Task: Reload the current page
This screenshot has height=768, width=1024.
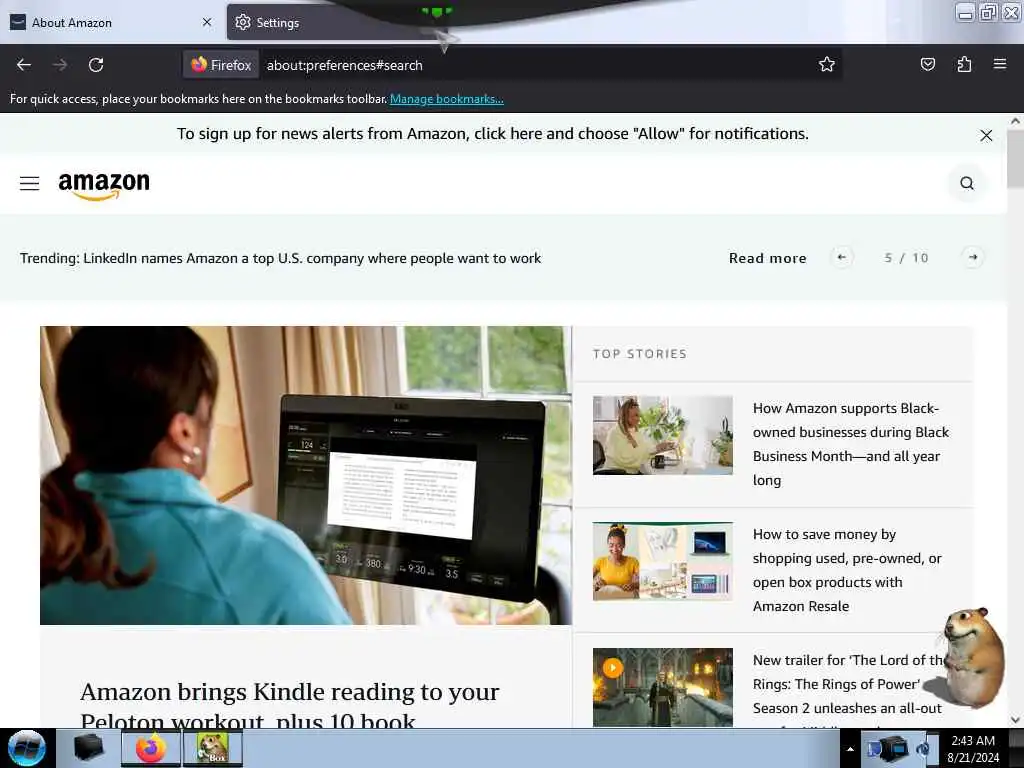Action: (x=96, y=65)
